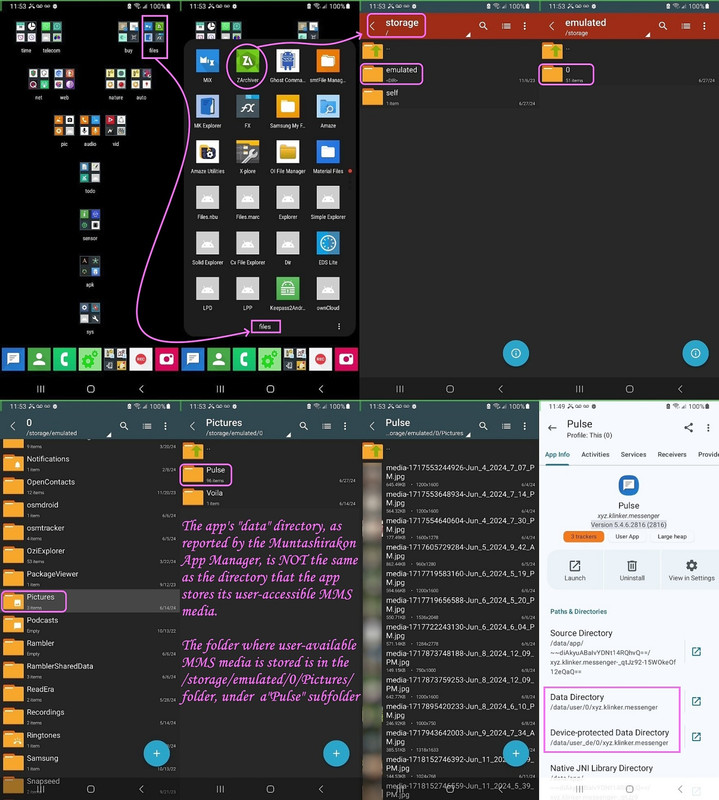Image resolution: width=719 pixels, height=800 pixels.
Task: Open Simple Explorer app icon
Action: click(x=328, y=198)
